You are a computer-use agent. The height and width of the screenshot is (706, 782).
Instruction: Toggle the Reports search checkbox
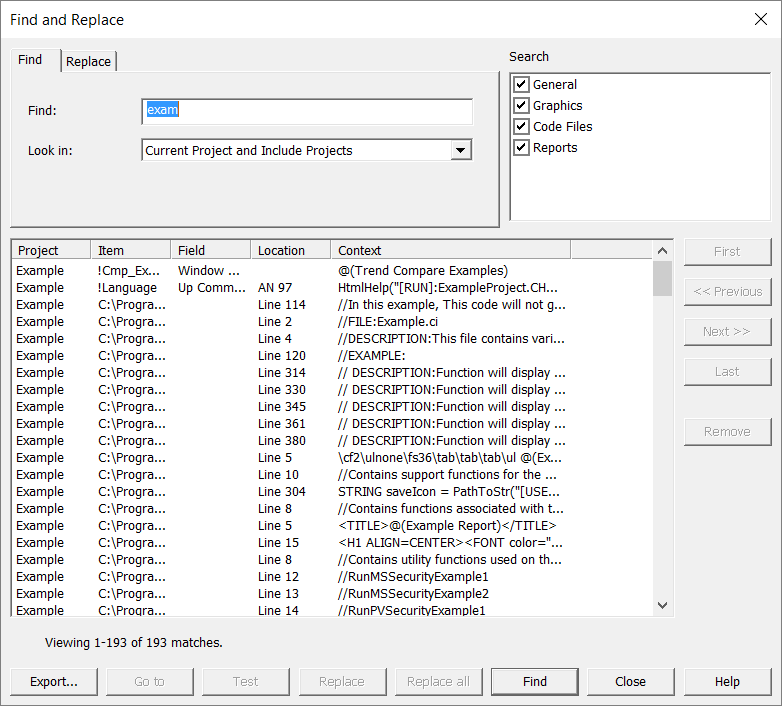(521, 148)
